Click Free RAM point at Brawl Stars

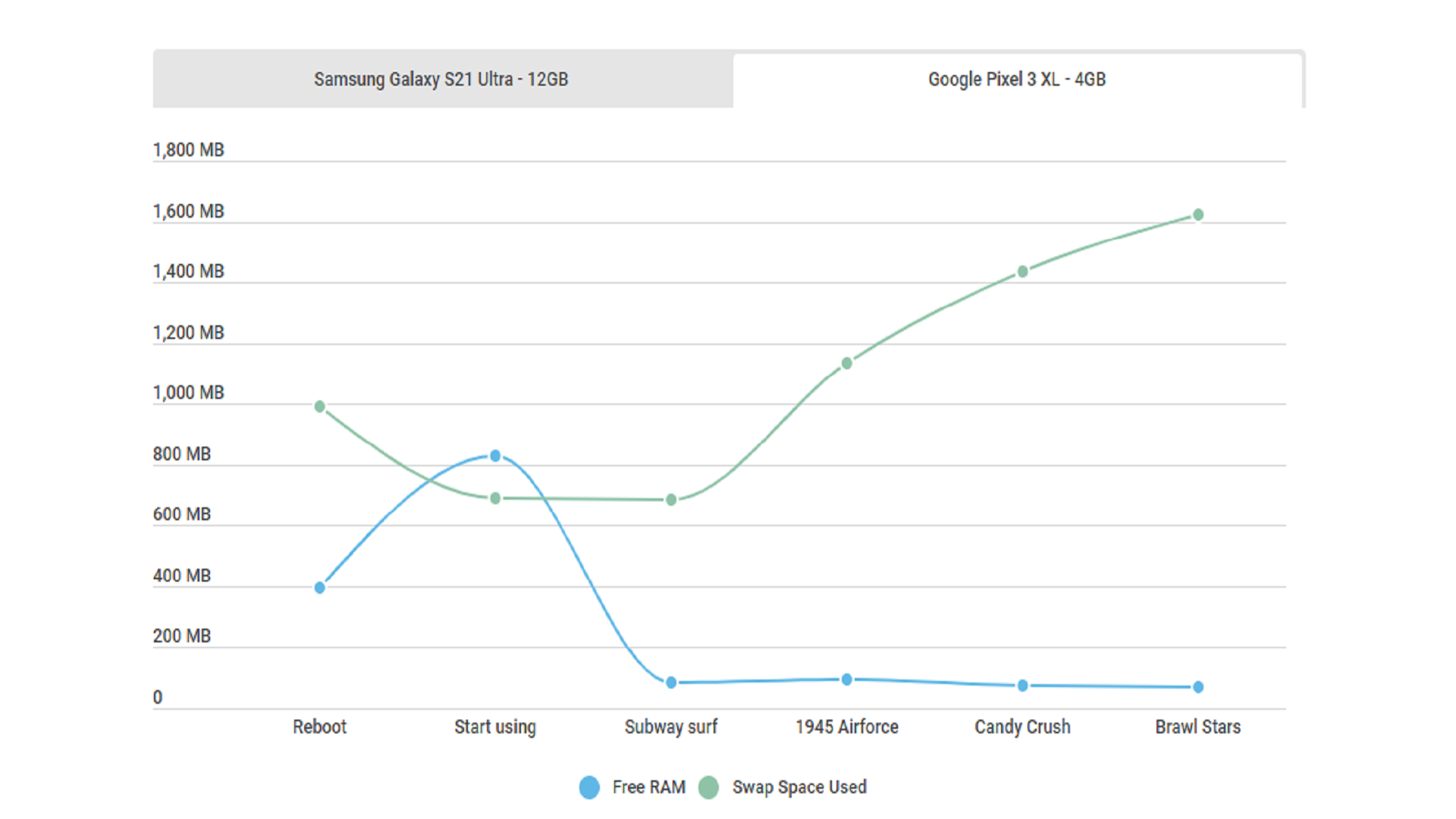click(x=1198, y=687)
